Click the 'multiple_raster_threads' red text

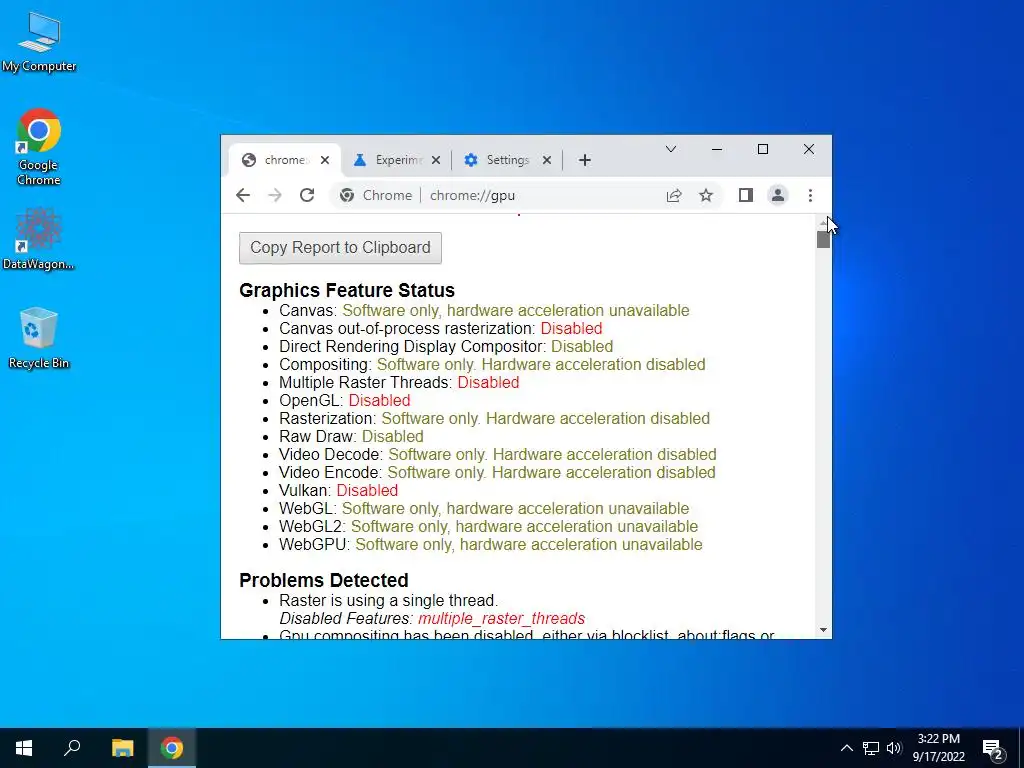pos(502,618)
